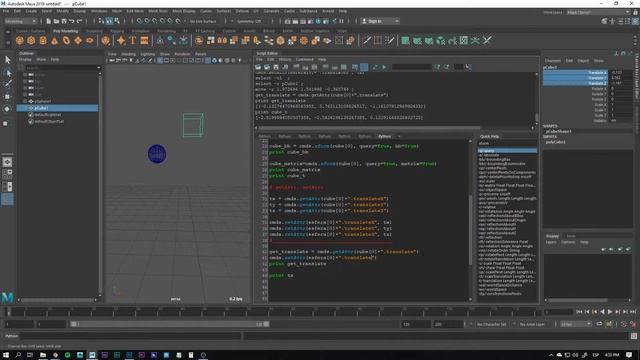Open the Sign In dropdown
Image resolution: width=640 pixels, height=360 pixels.
[x=380, y=21]
